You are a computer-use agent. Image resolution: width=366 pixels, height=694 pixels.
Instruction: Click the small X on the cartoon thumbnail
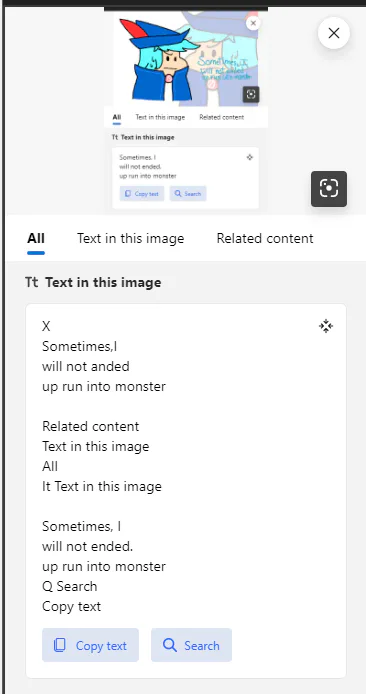[x=253, y=23]
